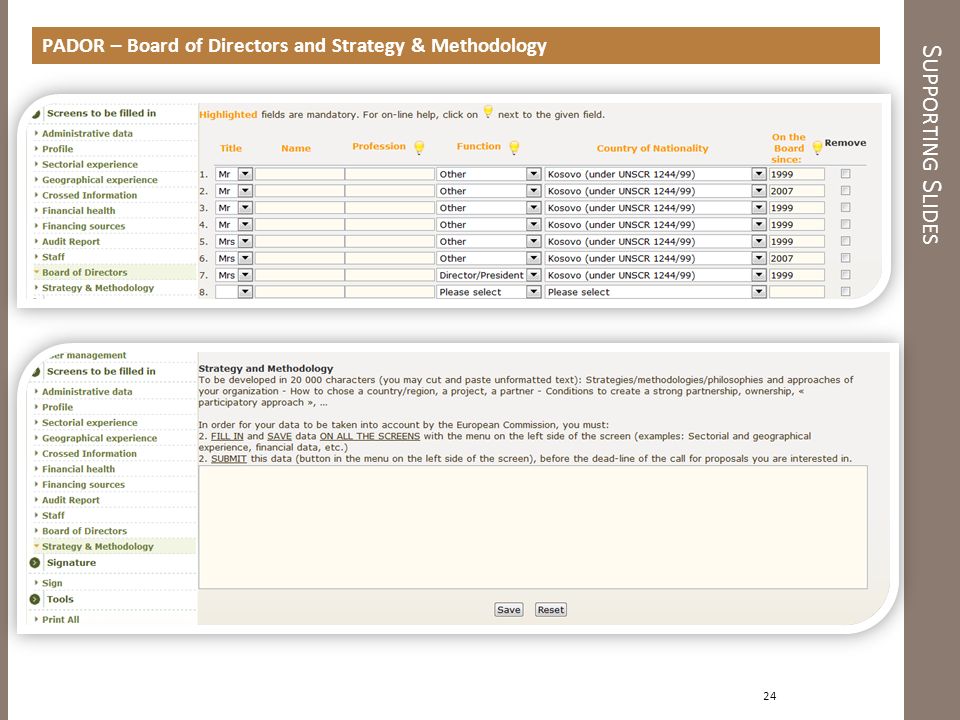Open the Title dropdown for row 5
The height and width of the screenshot is (720, 960).
[245, 242]
